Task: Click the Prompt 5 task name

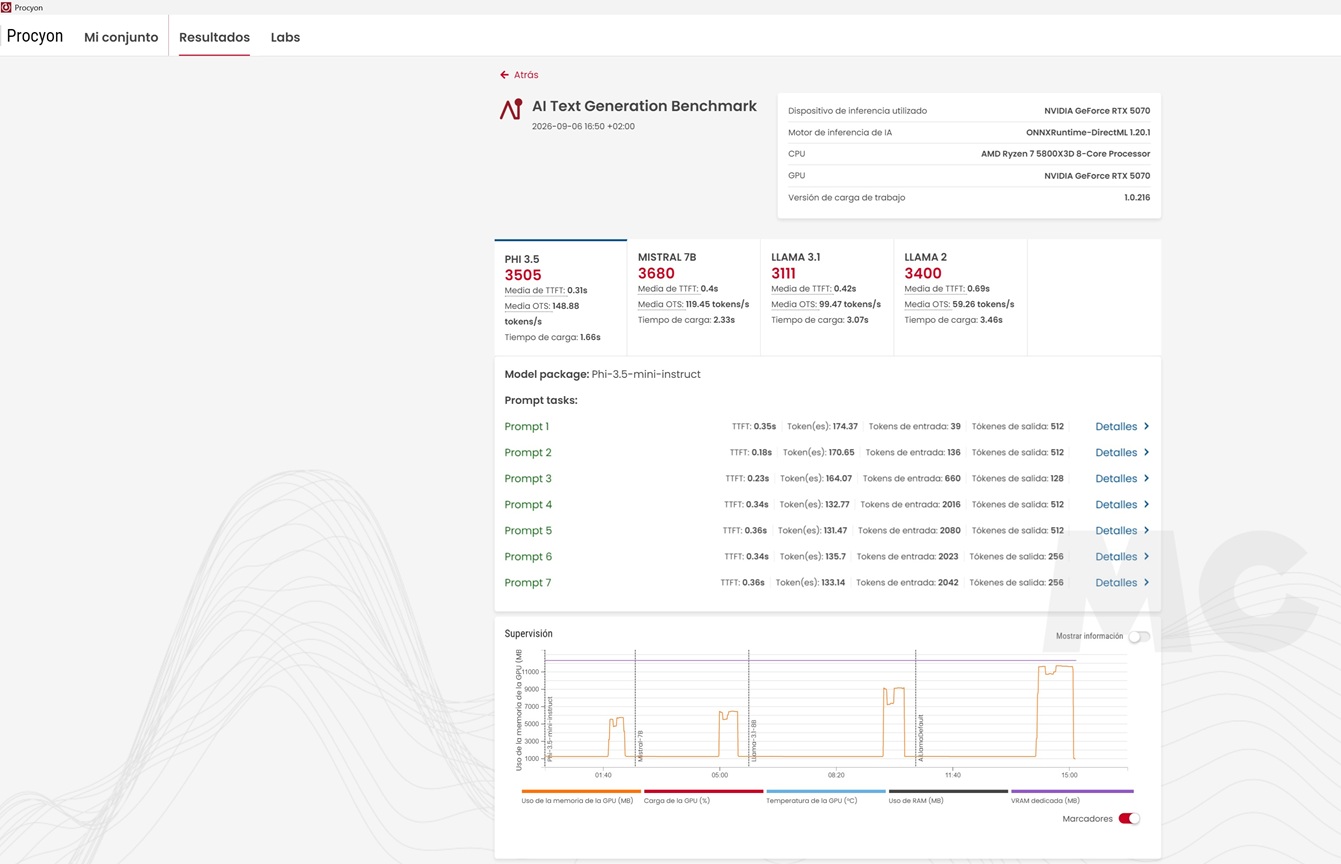Action: [x=528, y=531]
